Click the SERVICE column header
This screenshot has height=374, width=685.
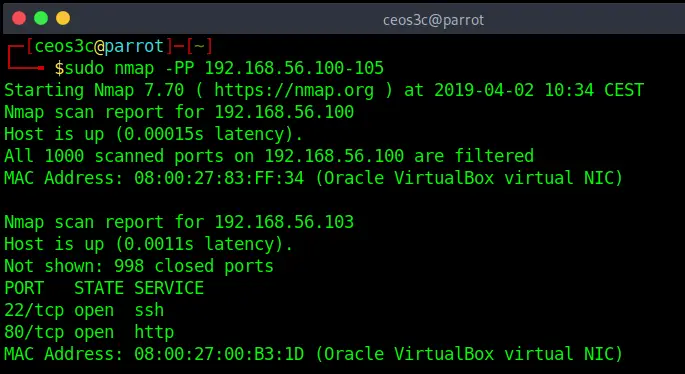point(169,288)
